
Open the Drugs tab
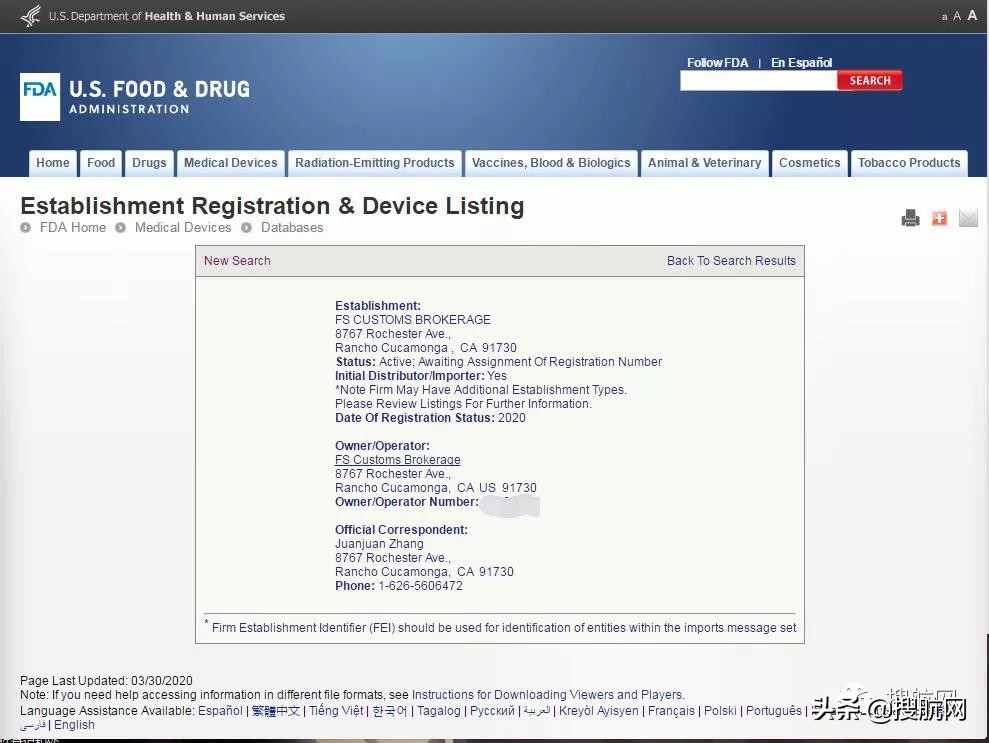(149, 163)
